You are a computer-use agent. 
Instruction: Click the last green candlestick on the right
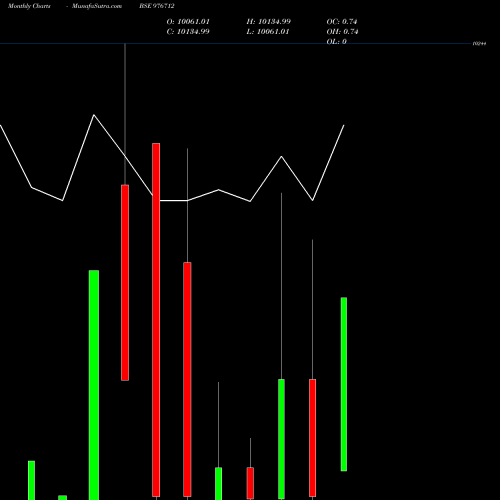(x=344, y=384)
